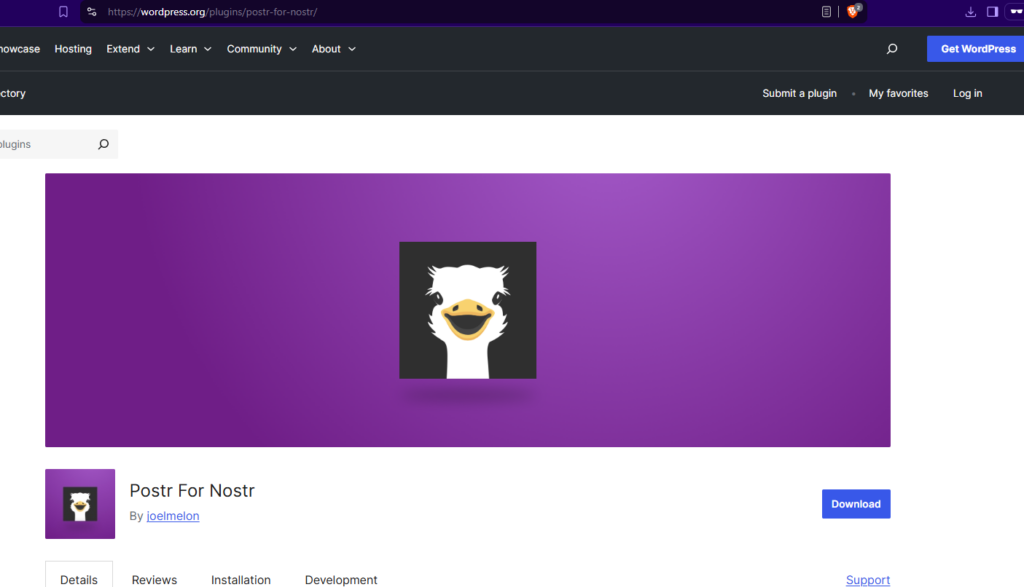Click the plugin directory search magnifier

click(103, 144)
